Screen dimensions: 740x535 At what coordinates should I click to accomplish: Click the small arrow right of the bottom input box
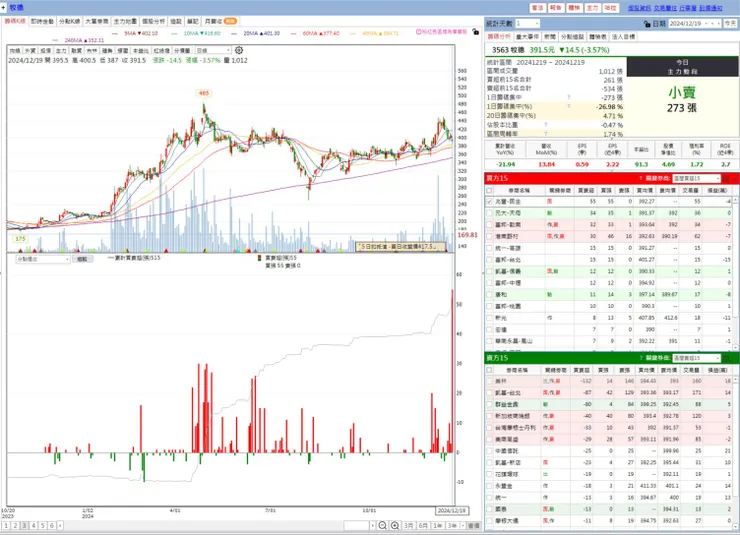(x=372, y=525)
